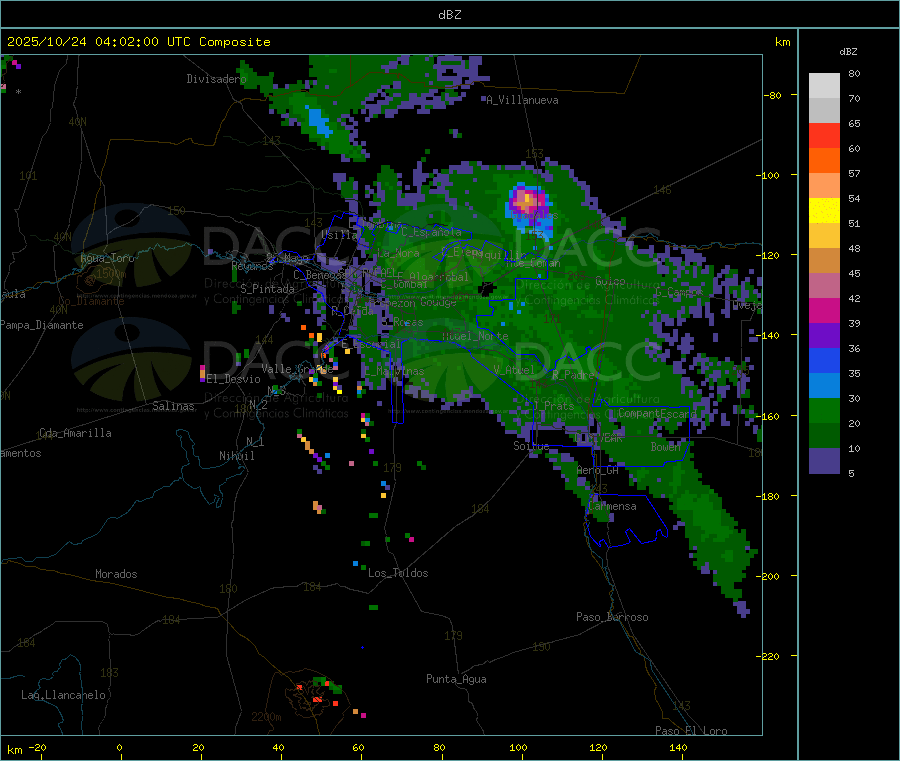Click the 'V_Atuel' map label
The height and width of the screenshot is (761, 900).
click(x=513, y=371)
